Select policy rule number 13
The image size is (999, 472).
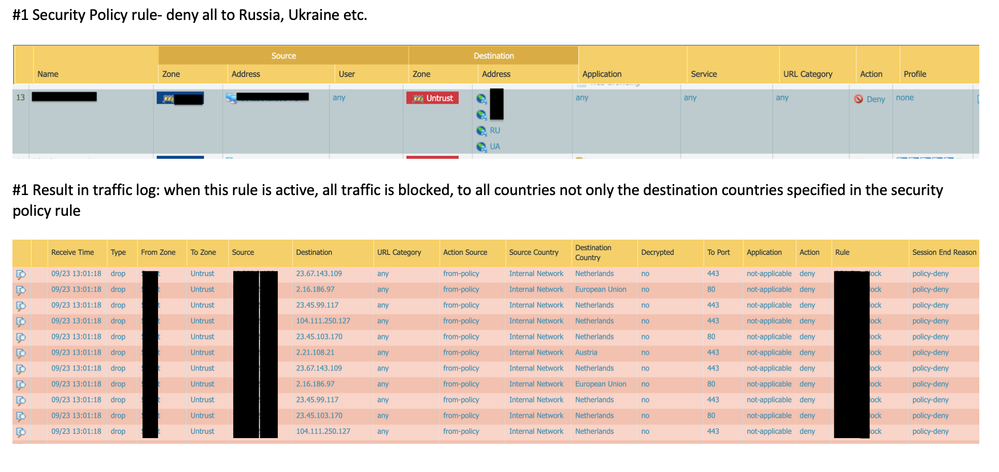pyautogui.click(x=21, y=97)
